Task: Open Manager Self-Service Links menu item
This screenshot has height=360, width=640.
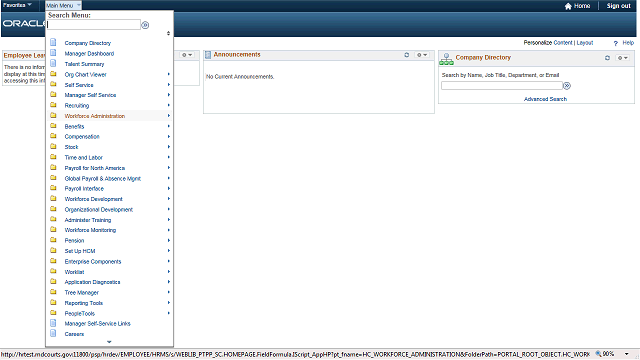Action: 98,324
